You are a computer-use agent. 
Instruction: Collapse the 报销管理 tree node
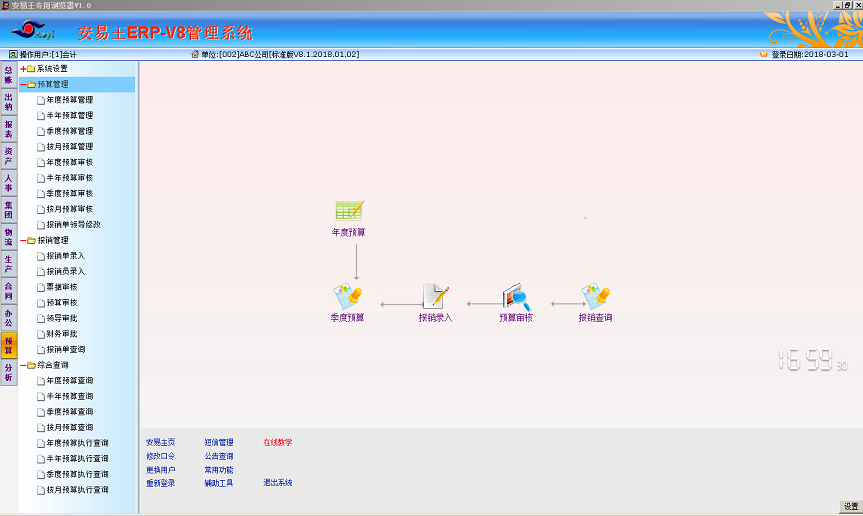(x=23, y=240)
